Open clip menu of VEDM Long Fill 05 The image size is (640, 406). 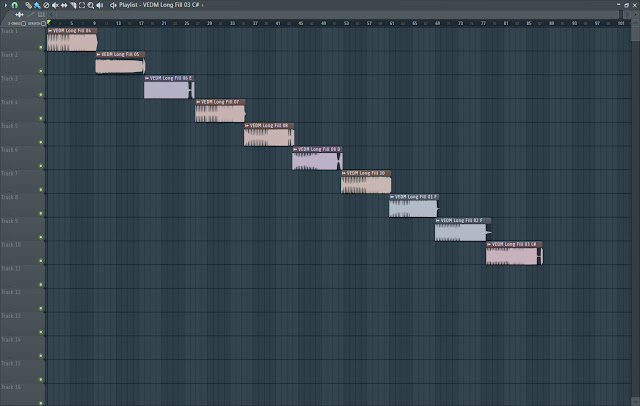click(x=98, y=54)
